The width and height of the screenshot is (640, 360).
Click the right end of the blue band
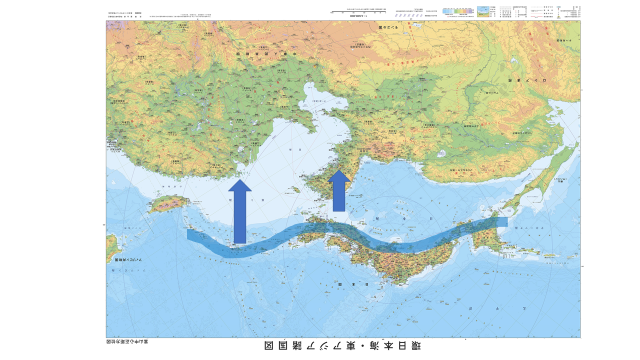point(502,222)
